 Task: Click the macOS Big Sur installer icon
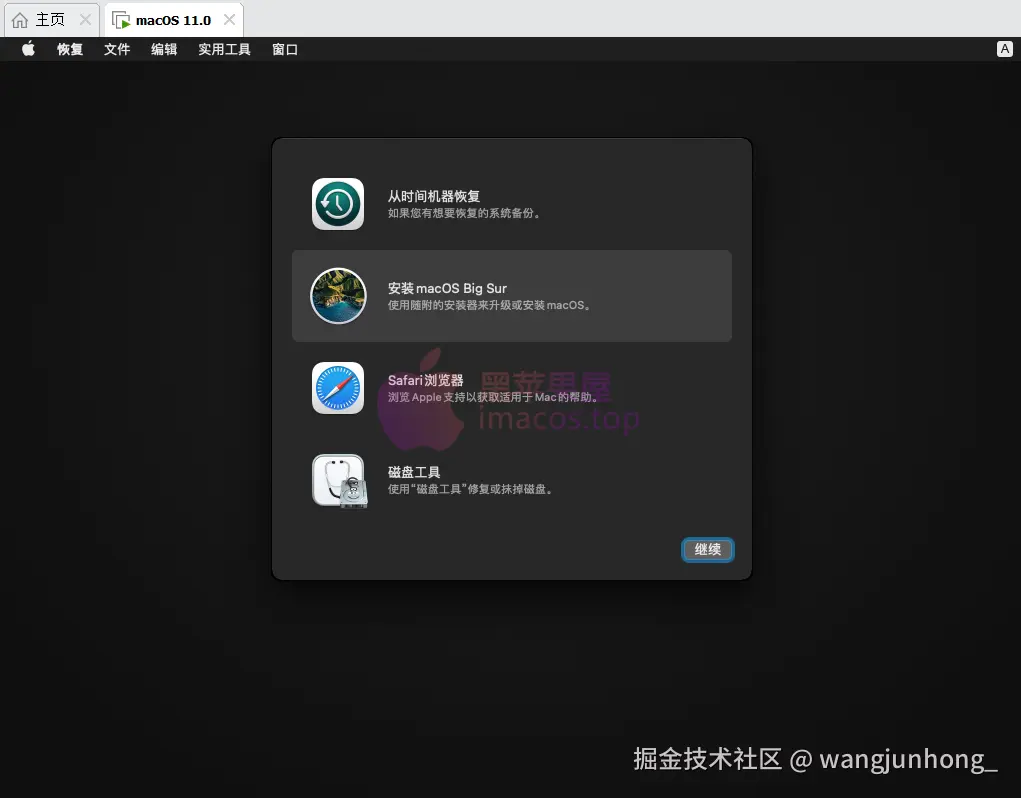point(337,296)
